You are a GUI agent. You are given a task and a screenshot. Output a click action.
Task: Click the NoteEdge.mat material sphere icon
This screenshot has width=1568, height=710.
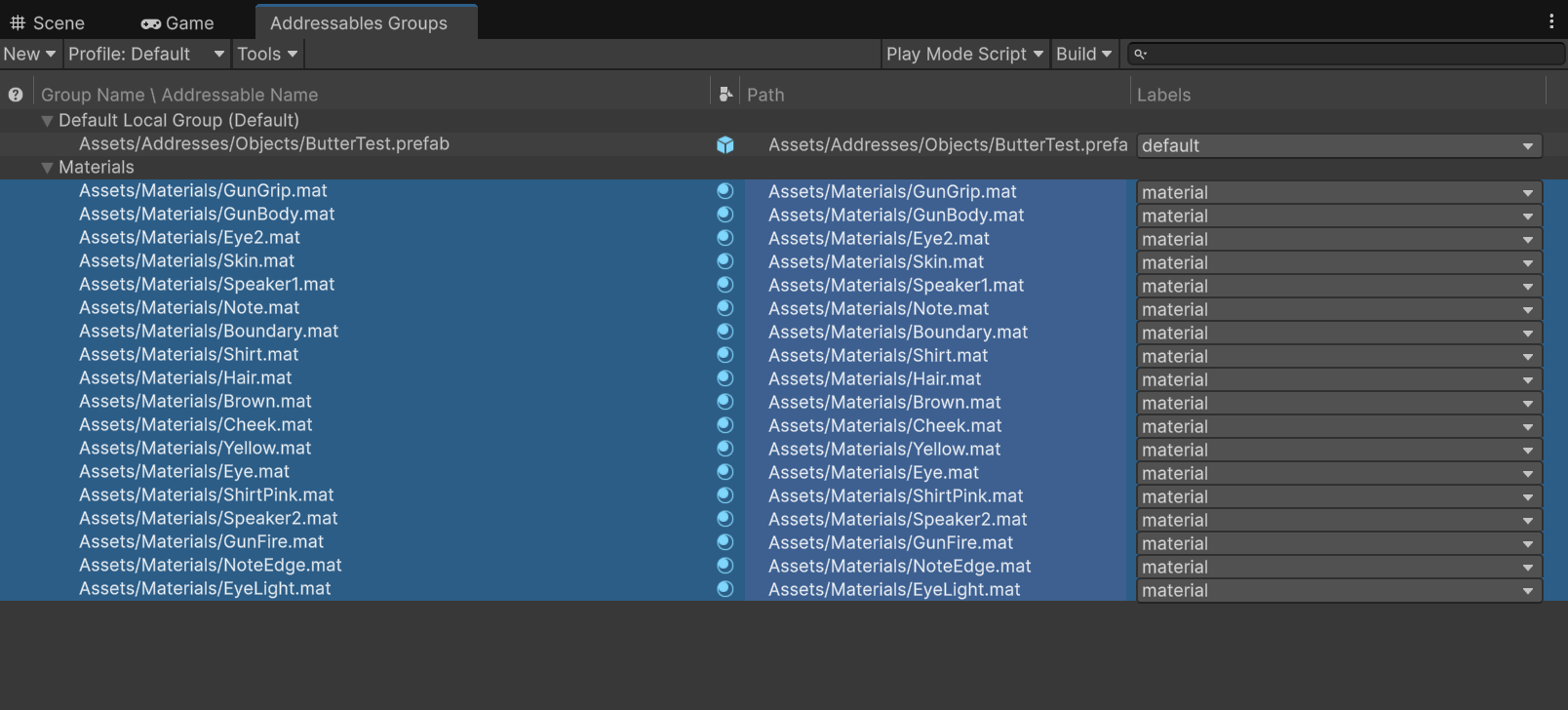pyautogui.click(x=725, y=566)
